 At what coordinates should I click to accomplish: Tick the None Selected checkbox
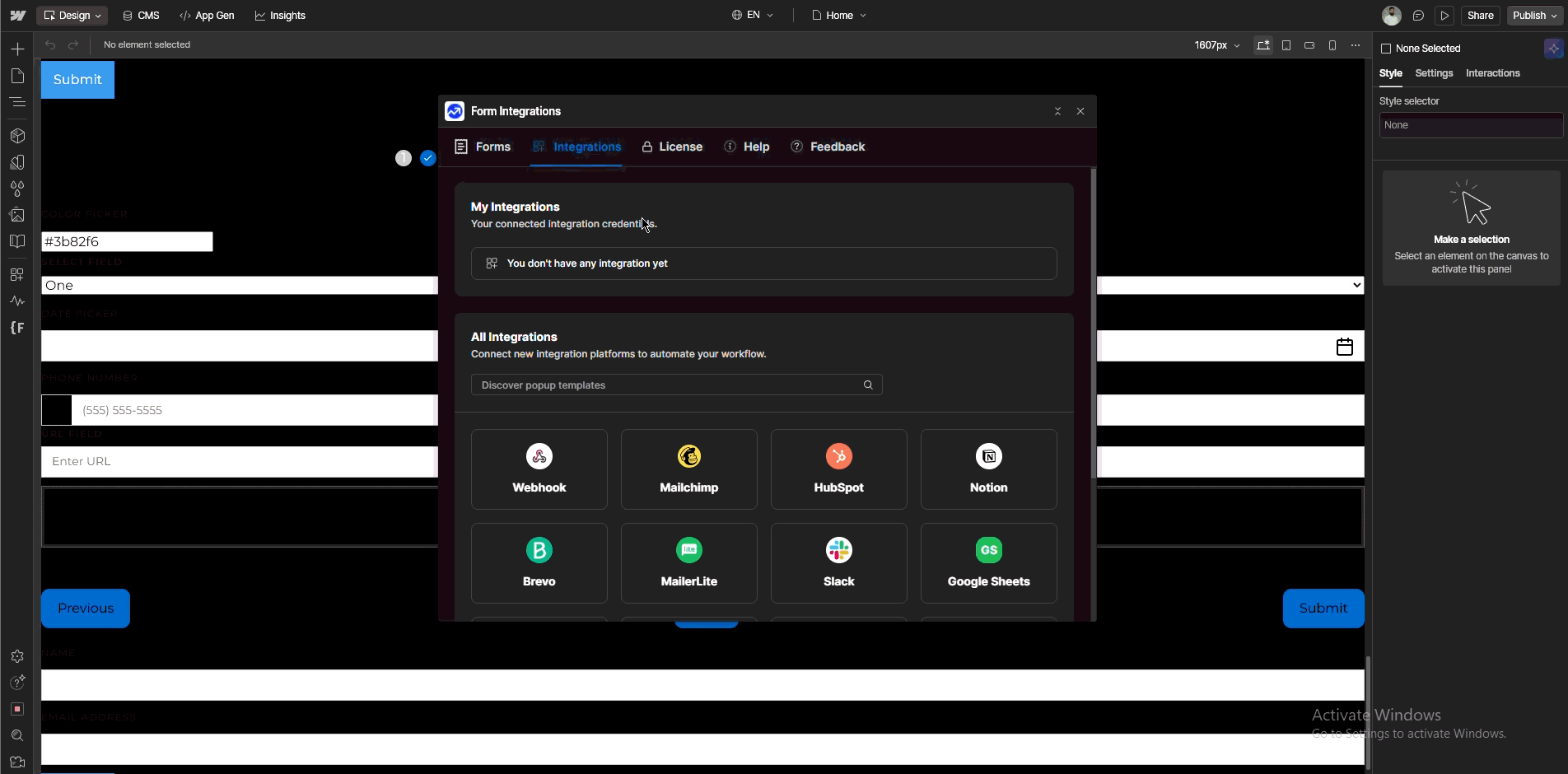pyautogui.click(x=1386, y=49)
